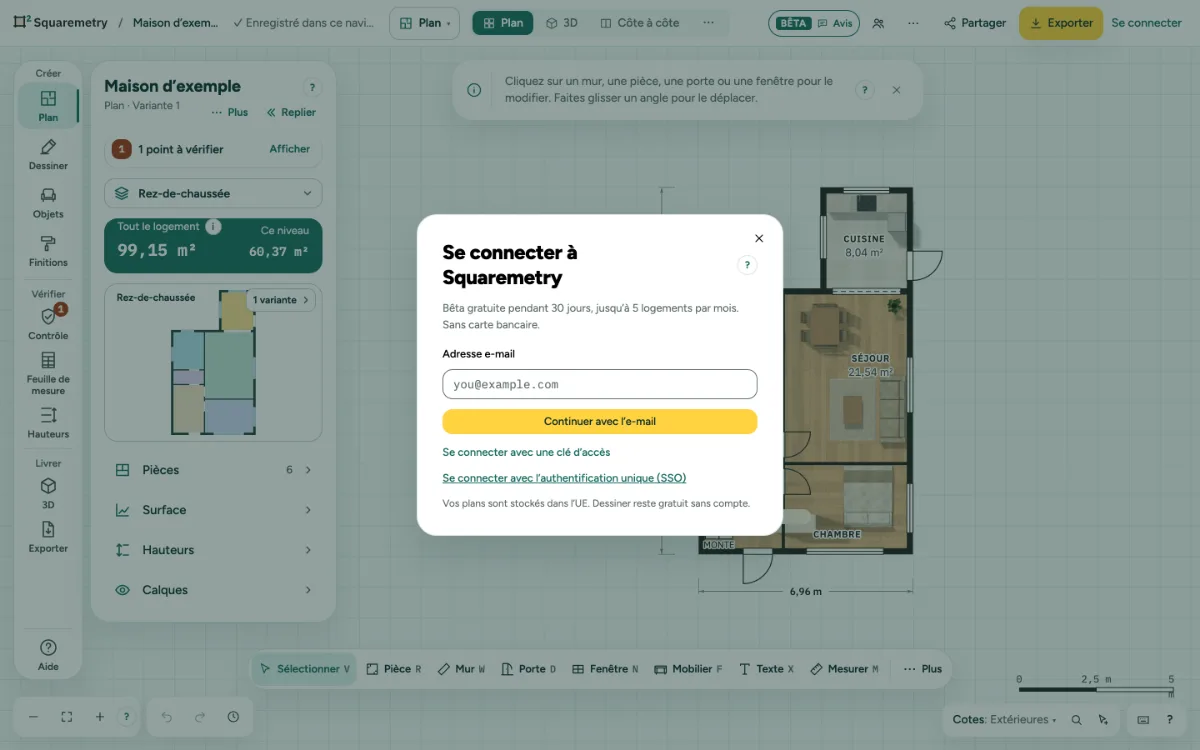Switch to the 3D view tab
The image size is (1200, 750).
click(562, 23)
